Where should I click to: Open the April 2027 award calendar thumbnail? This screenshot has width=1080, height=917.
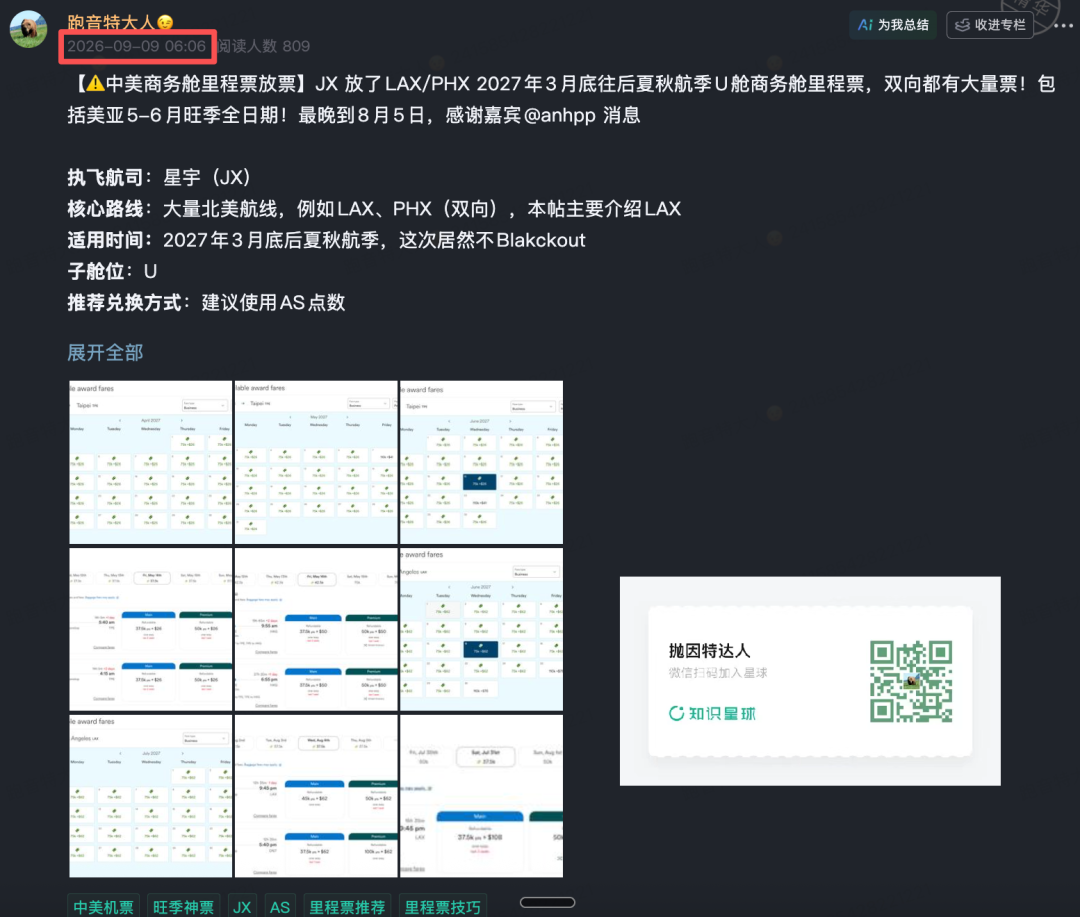pyautogui.click(x=151, y=462)
